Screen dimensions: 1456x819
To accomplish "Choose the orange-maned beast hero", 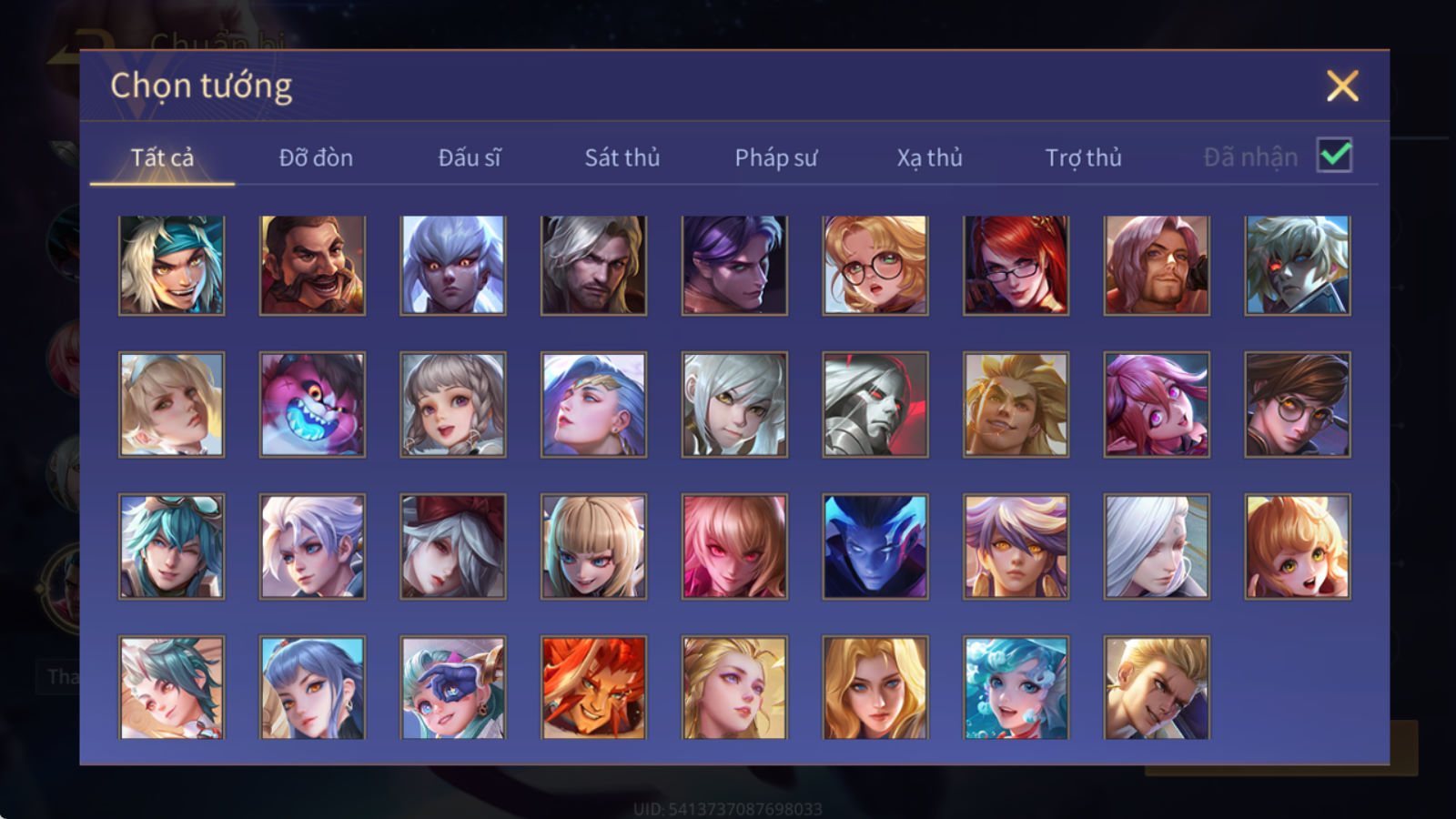I will [x=593, y=687].
